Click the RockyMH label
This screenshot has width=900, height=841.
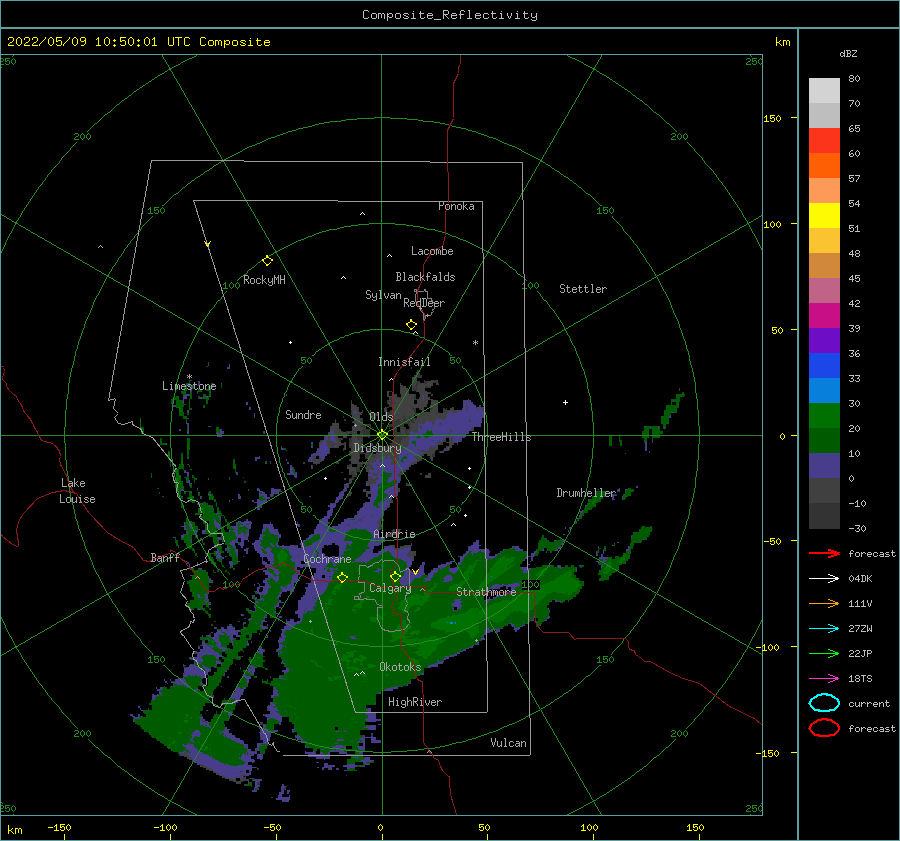264,280
